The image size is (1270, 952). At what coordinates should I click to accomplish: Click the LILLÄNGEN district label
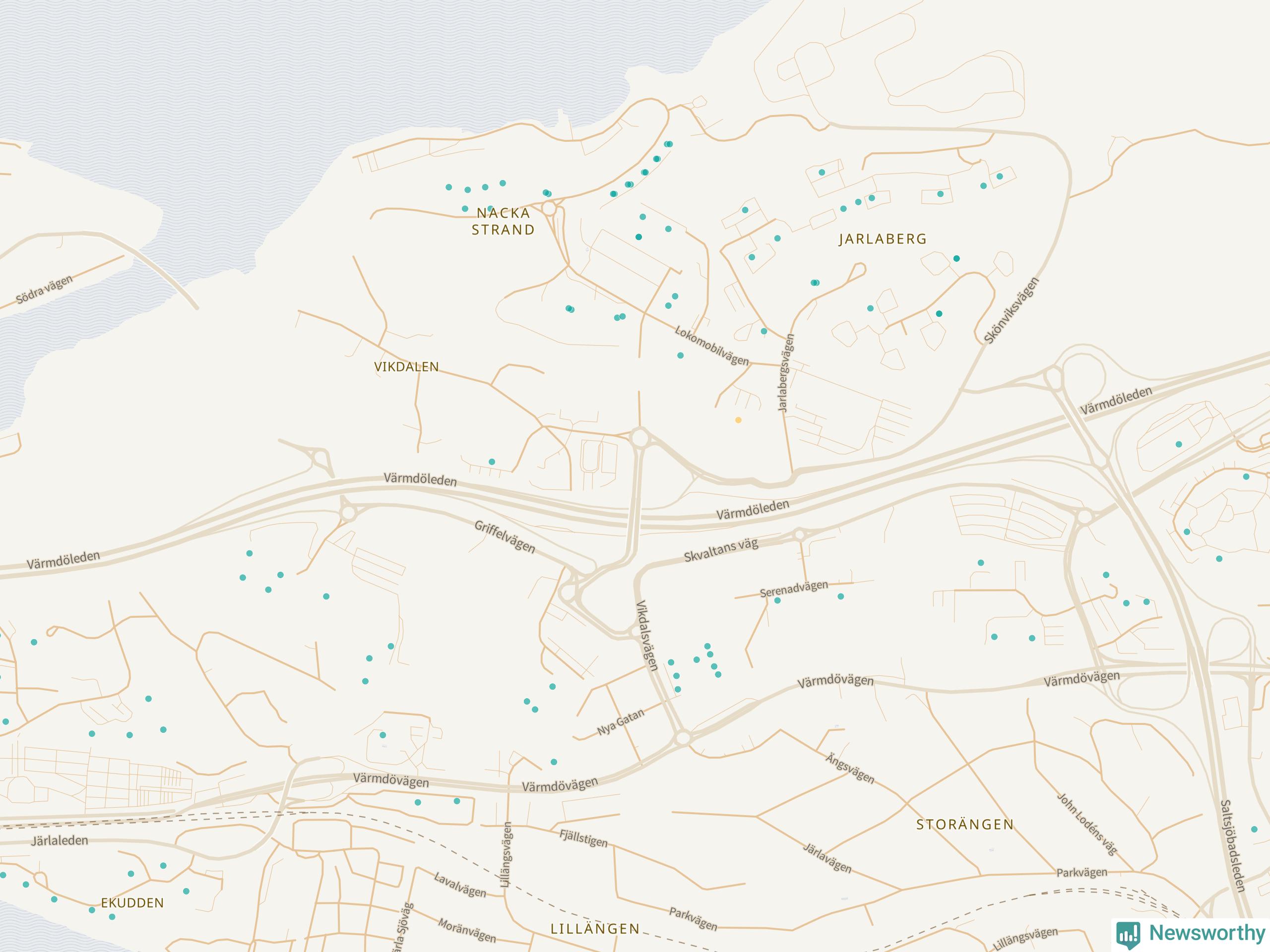tap(595, 929)
